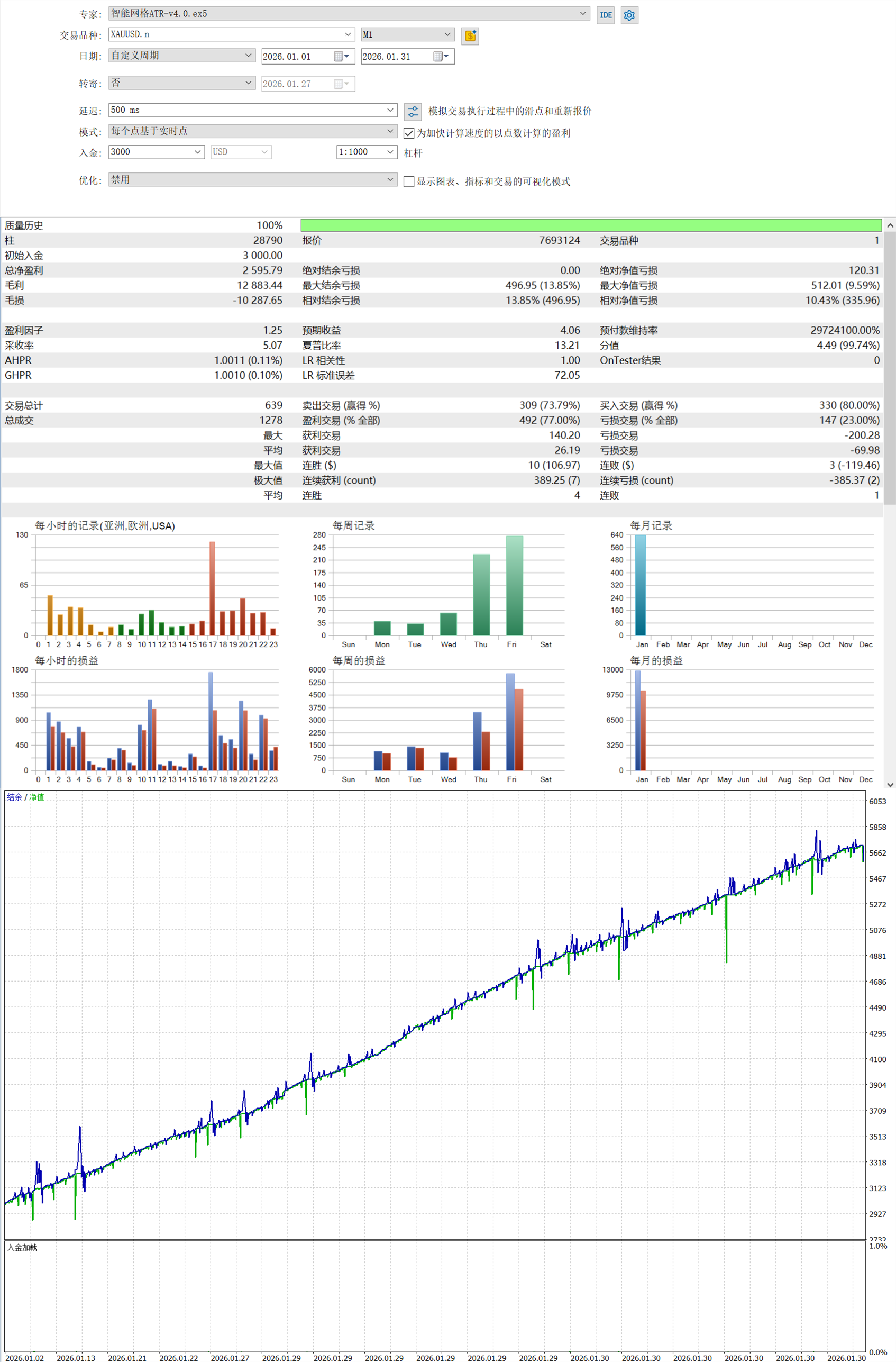The height and width of the screenshot is (1362, 896).
Task: Open symbol specification dollar icon
Action: pos(470,36)
